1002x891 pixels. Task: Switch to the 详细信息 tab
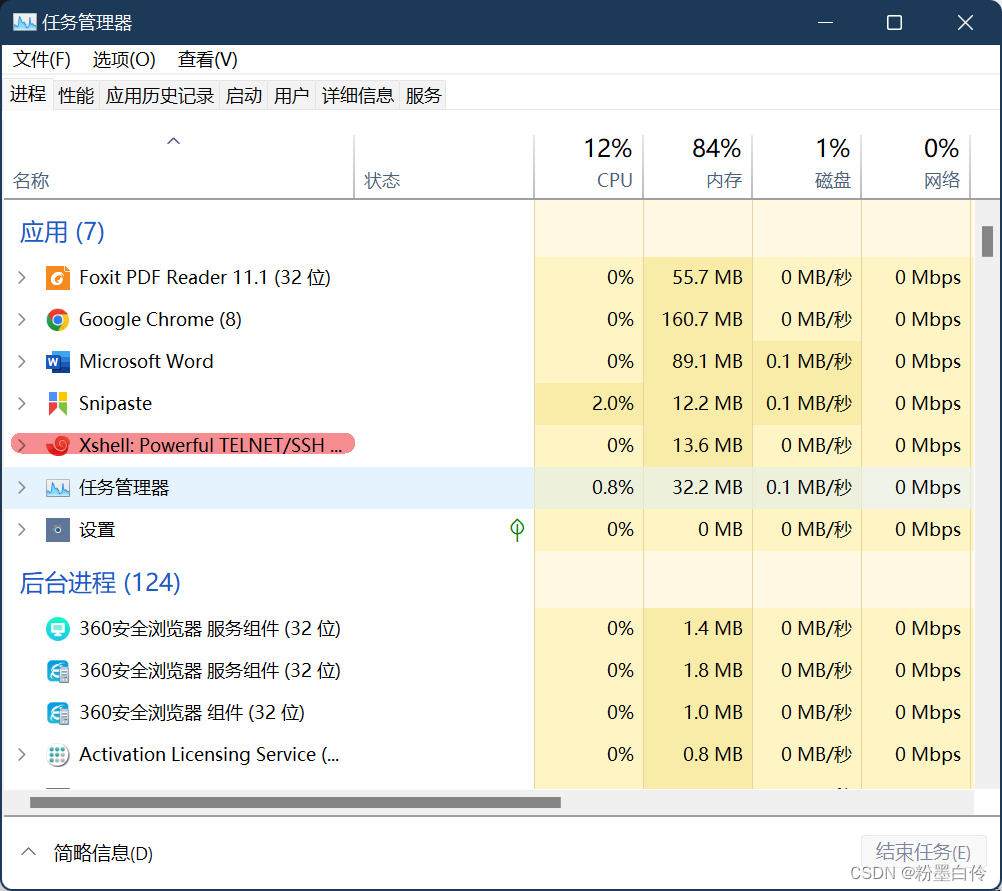358,96
